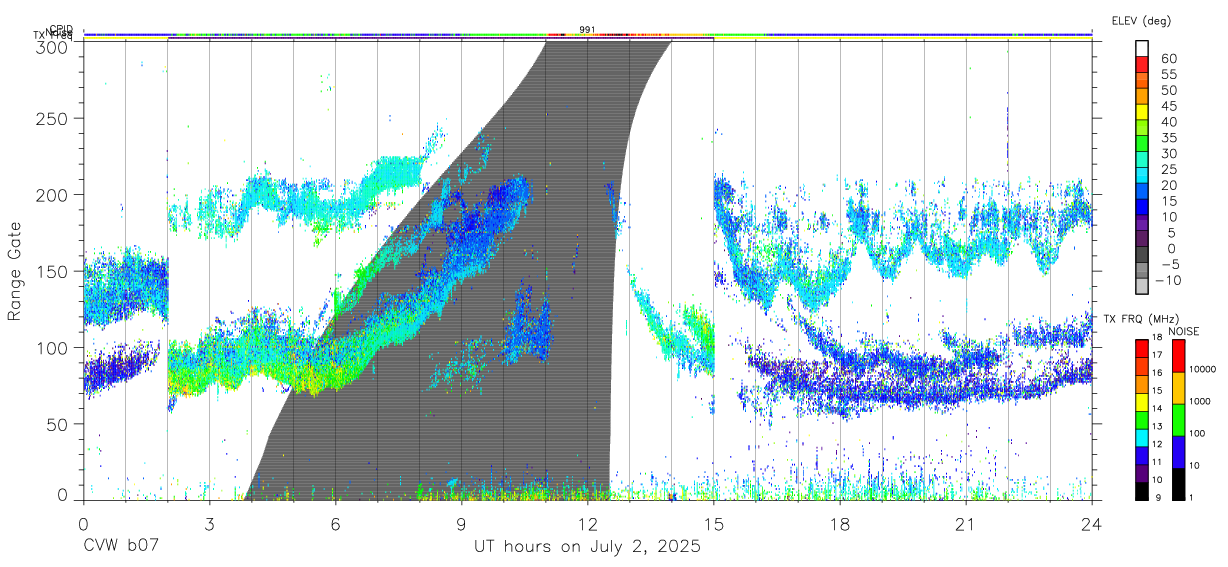The height and width of the screenshot is (567, 1228).
Task: Click x-axis tick label '12'
Action: (587, 524)
